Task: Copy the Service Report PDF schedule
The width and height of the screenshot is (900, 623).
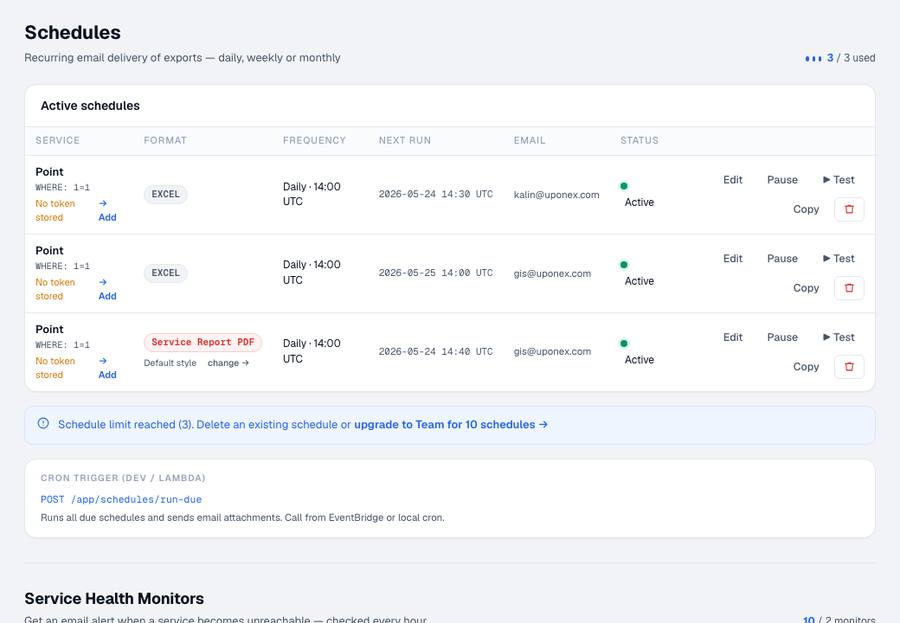Action: coord(806,366)
